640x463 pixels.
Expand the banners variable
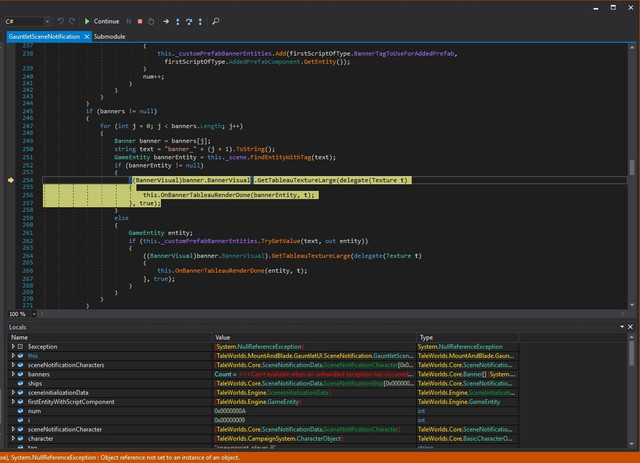pyautogui.click(x=13, y=374)
